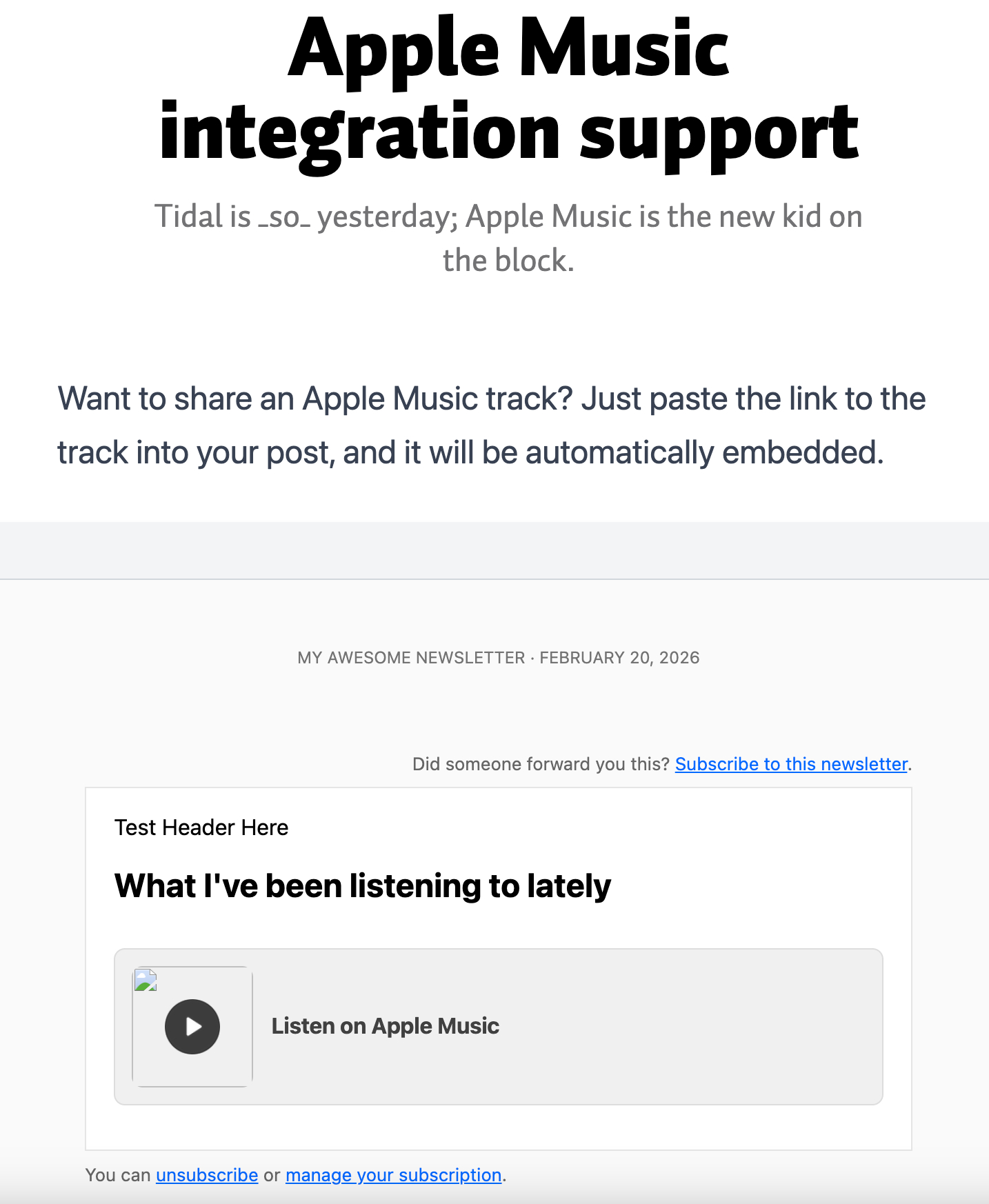
Task: Click the 'Listen on Apple Music' text
Action: point(385,1026)
